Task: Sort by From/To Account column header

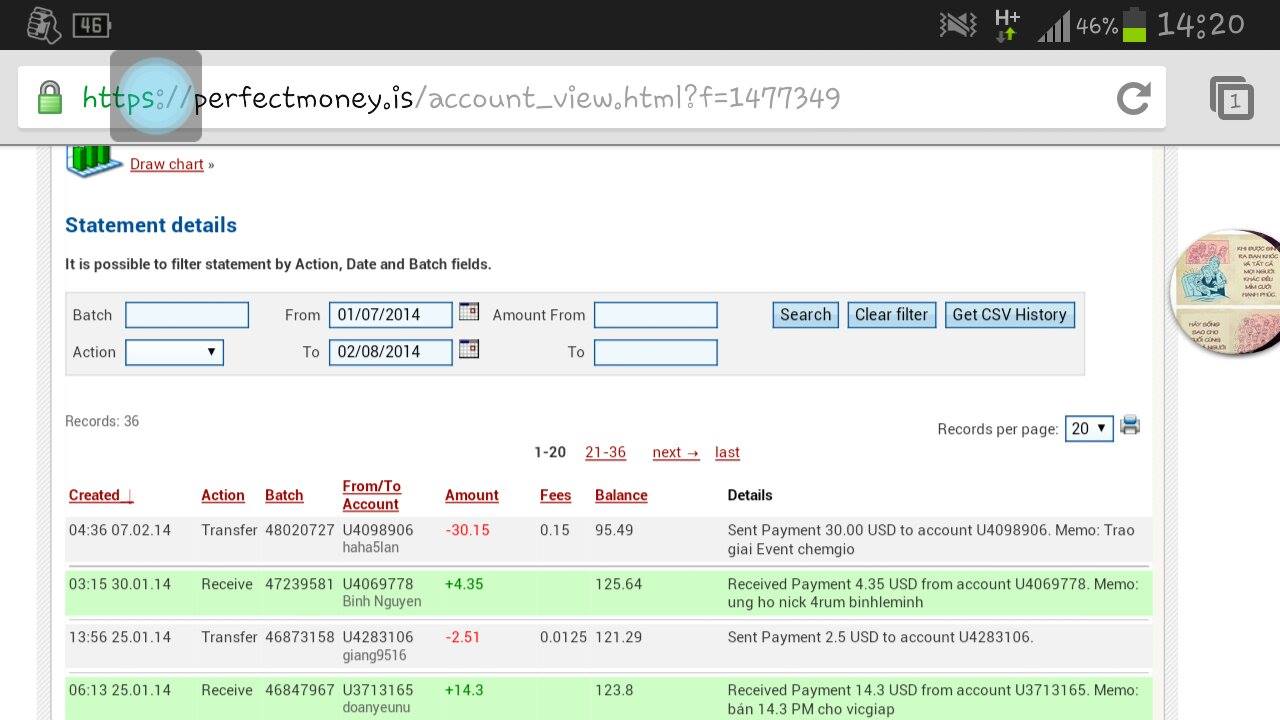Action: pos(372,495)
